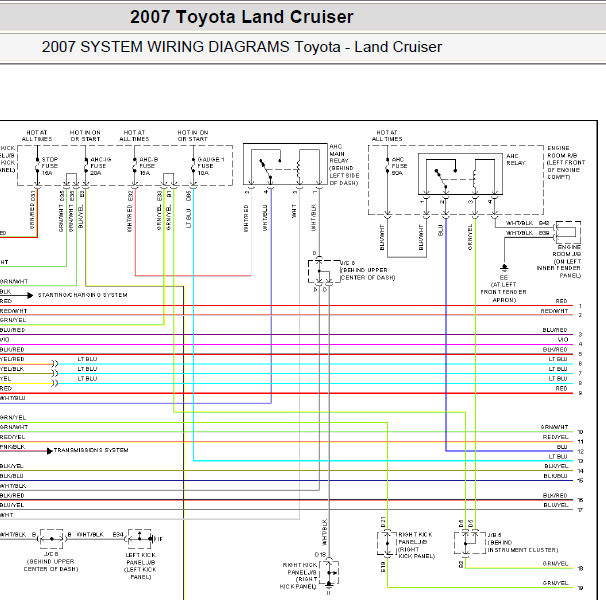Click the AHC 50A fuse element symbol
This screenshot has width=606, height=600.
(387, 166)
